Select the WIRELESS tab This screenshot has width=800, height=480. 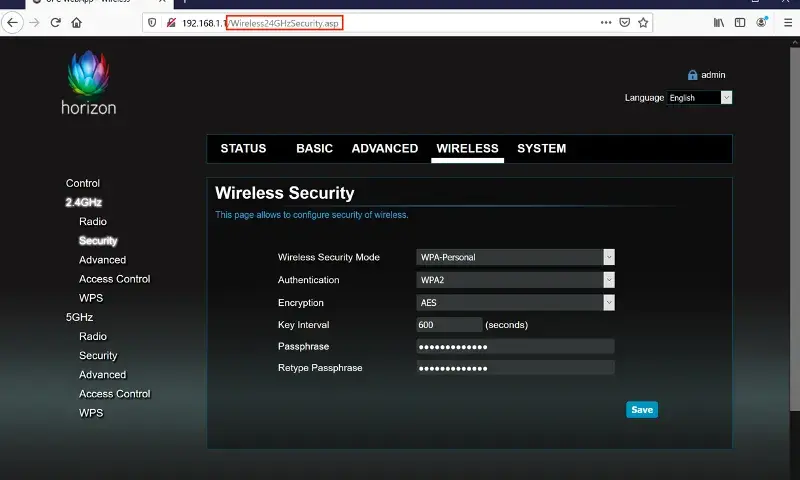pyautogui.click(x=467, y=148)
